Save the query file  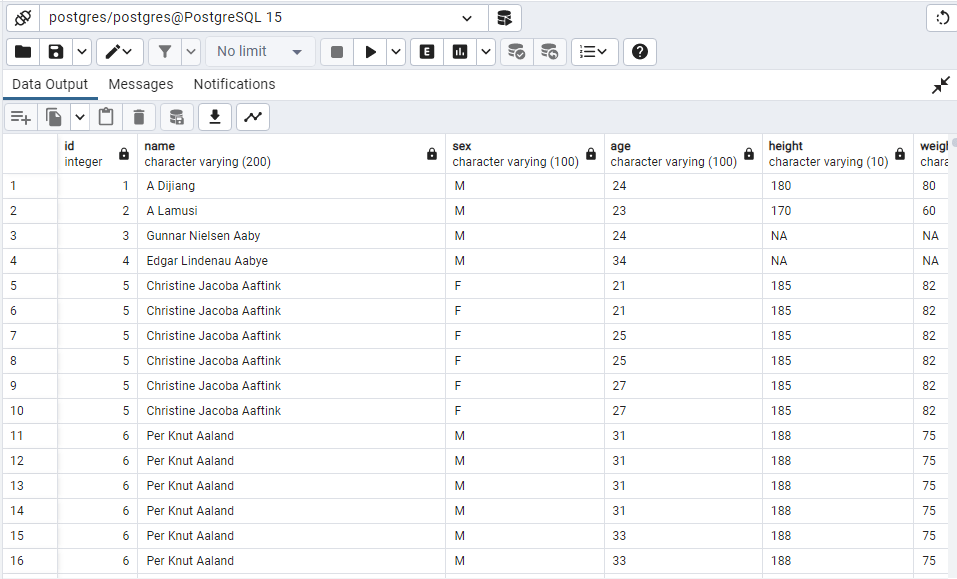click(x=56, y=52)
